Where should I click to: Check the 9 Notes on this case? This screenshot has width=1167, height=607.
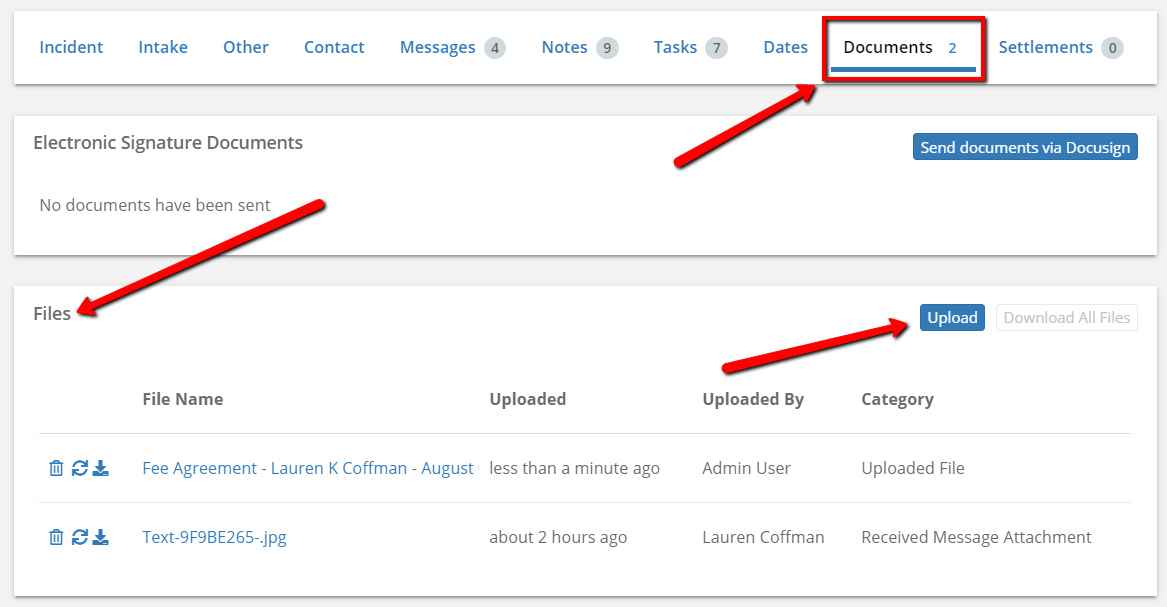pos(563,47)
